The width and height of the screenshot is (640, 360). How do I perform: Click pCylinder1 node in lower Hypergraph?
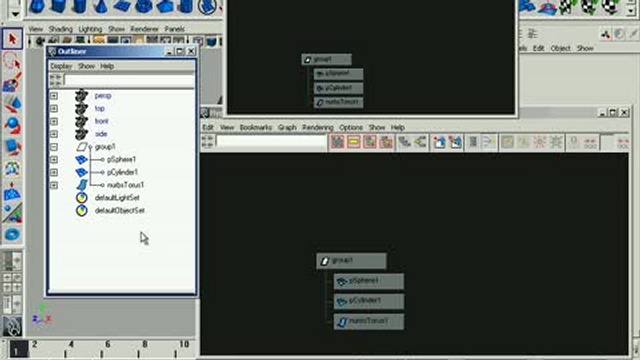(x=369, y=302)
